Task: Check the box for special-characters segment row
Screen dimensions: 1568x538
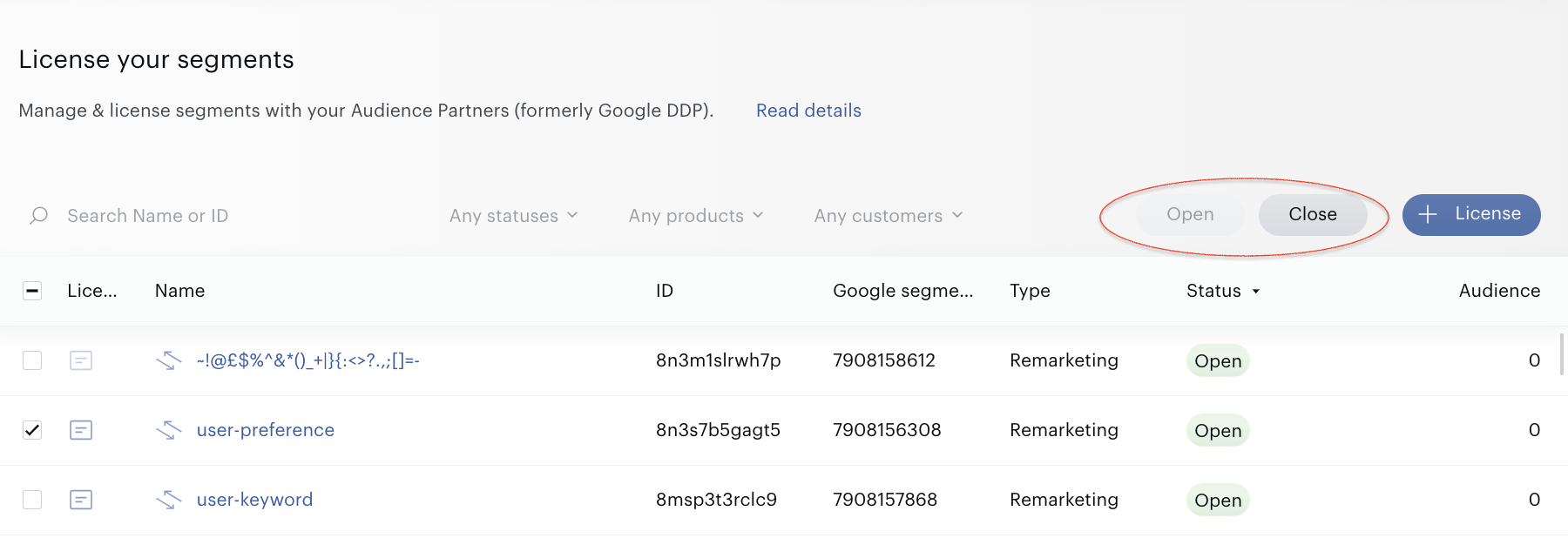Action: [x=32, y=360]
